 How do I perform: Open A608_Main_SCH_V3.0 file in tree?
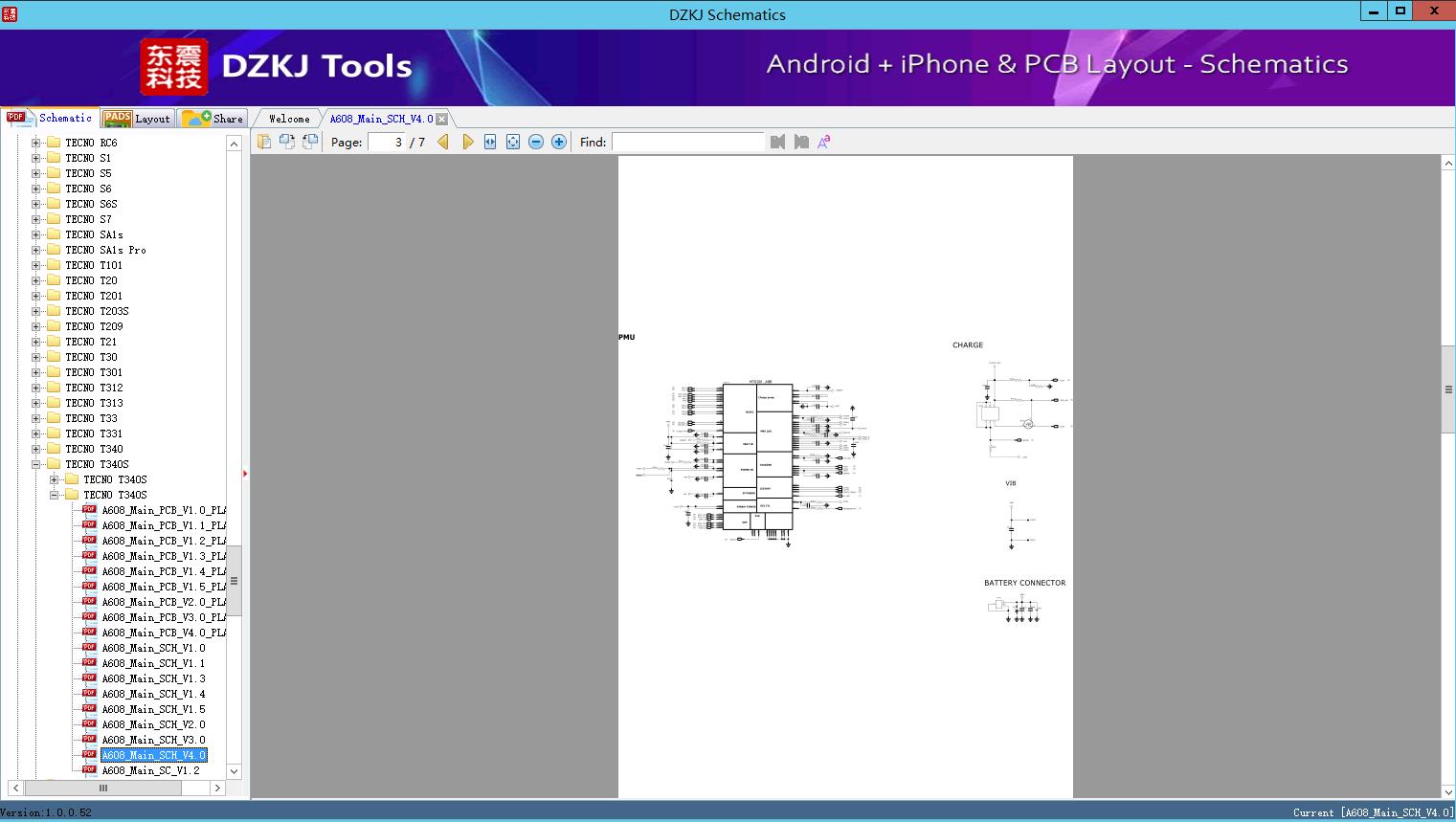[153, 740]
